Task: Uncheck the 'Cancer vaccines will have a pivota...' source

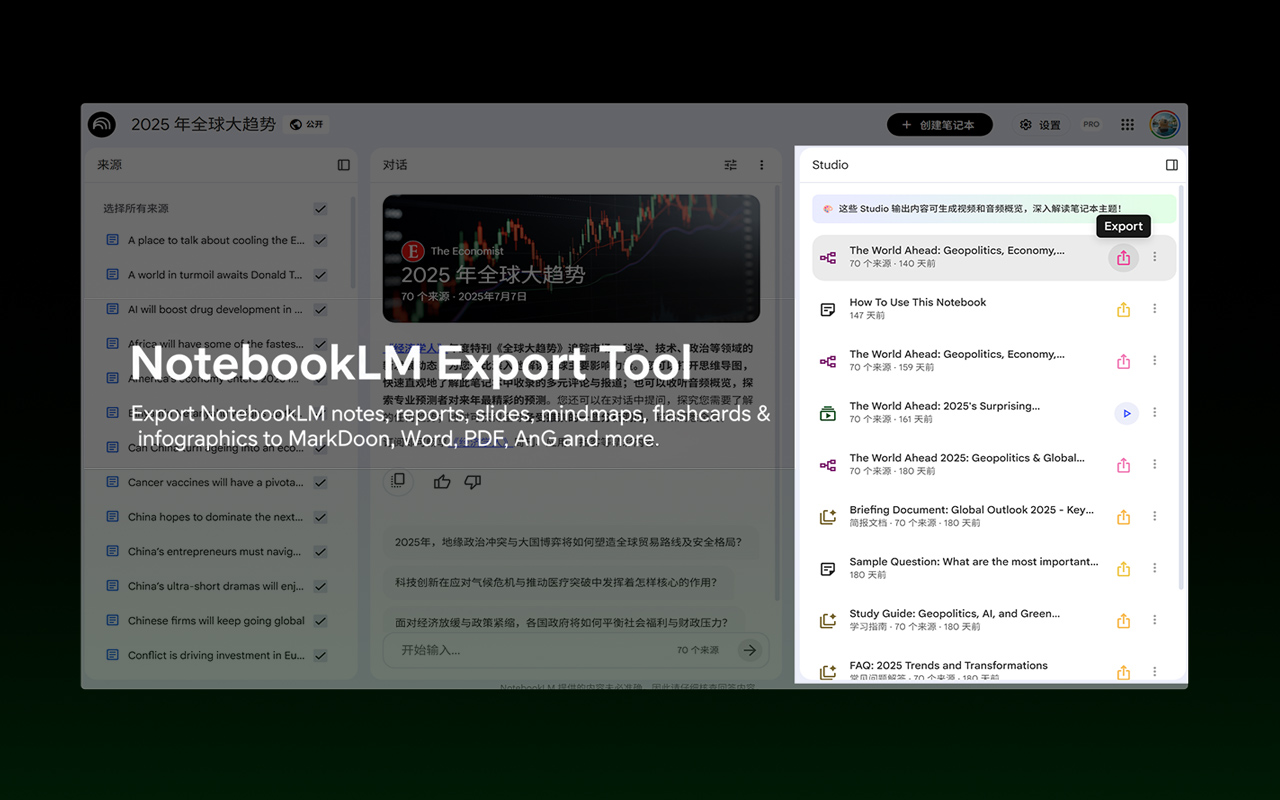Action: [x=320, y=482]
